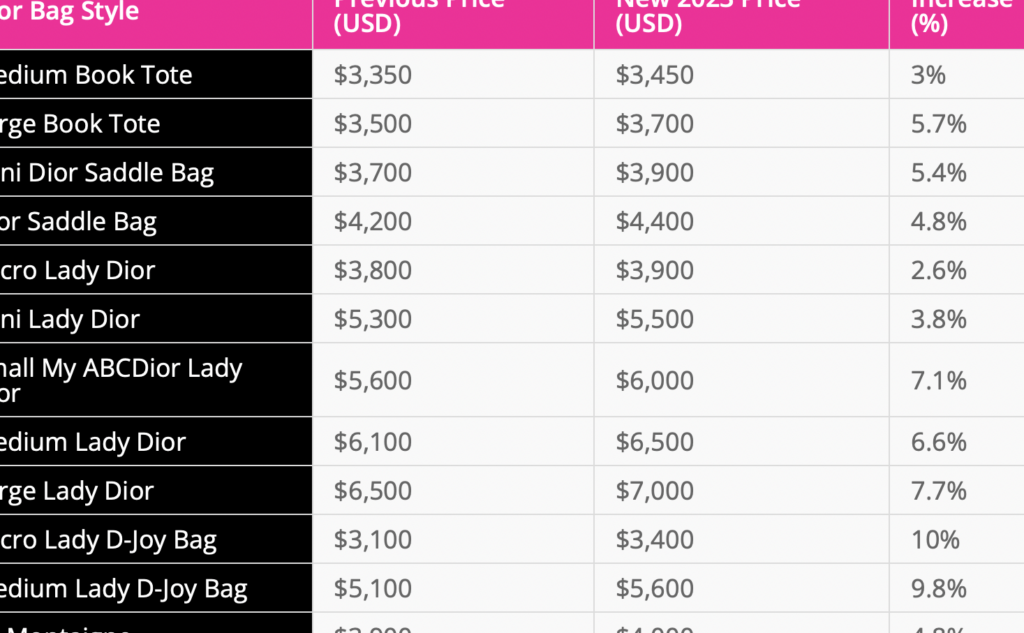This screenshot has width=1024, height=633.
Task: Click the Mini Dior Saddle Bag cell
Action: pyautogui.click(x=107, y=173)
